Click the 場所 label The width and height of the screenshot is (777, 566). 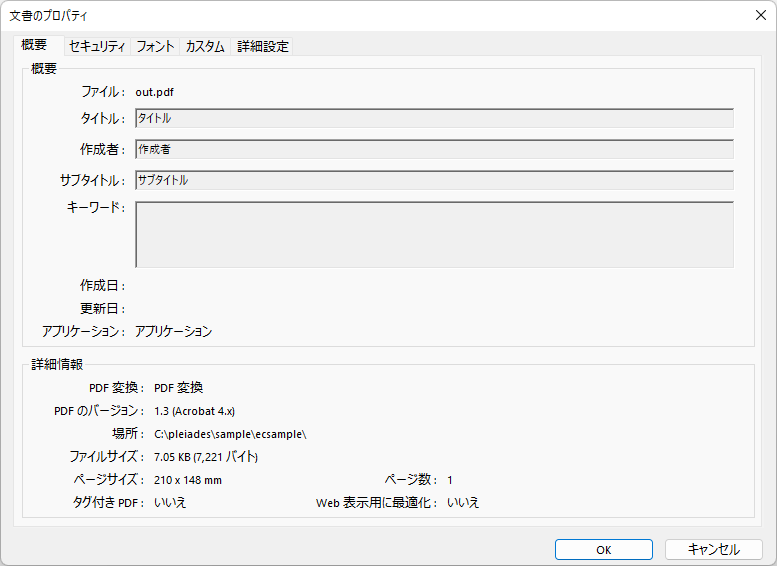(x=128, y=434)
